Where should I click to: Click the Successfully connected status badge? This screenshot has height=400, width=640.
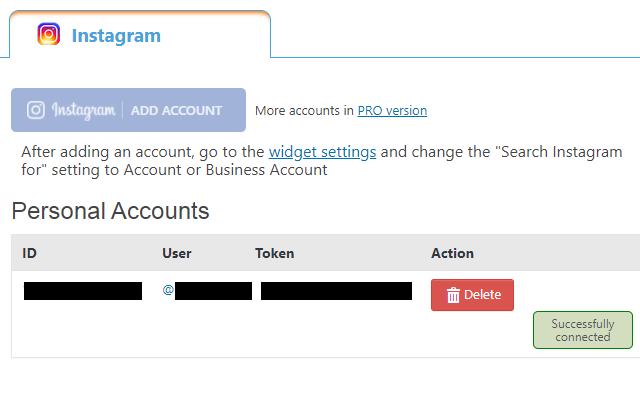coord(582,331)
